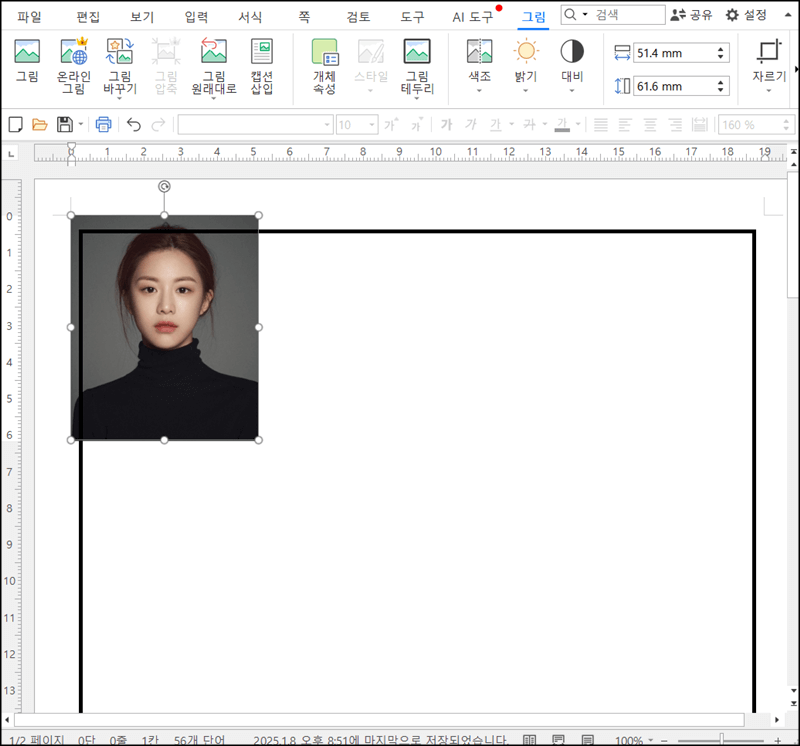Toggle align right button

tap(675, 125)
